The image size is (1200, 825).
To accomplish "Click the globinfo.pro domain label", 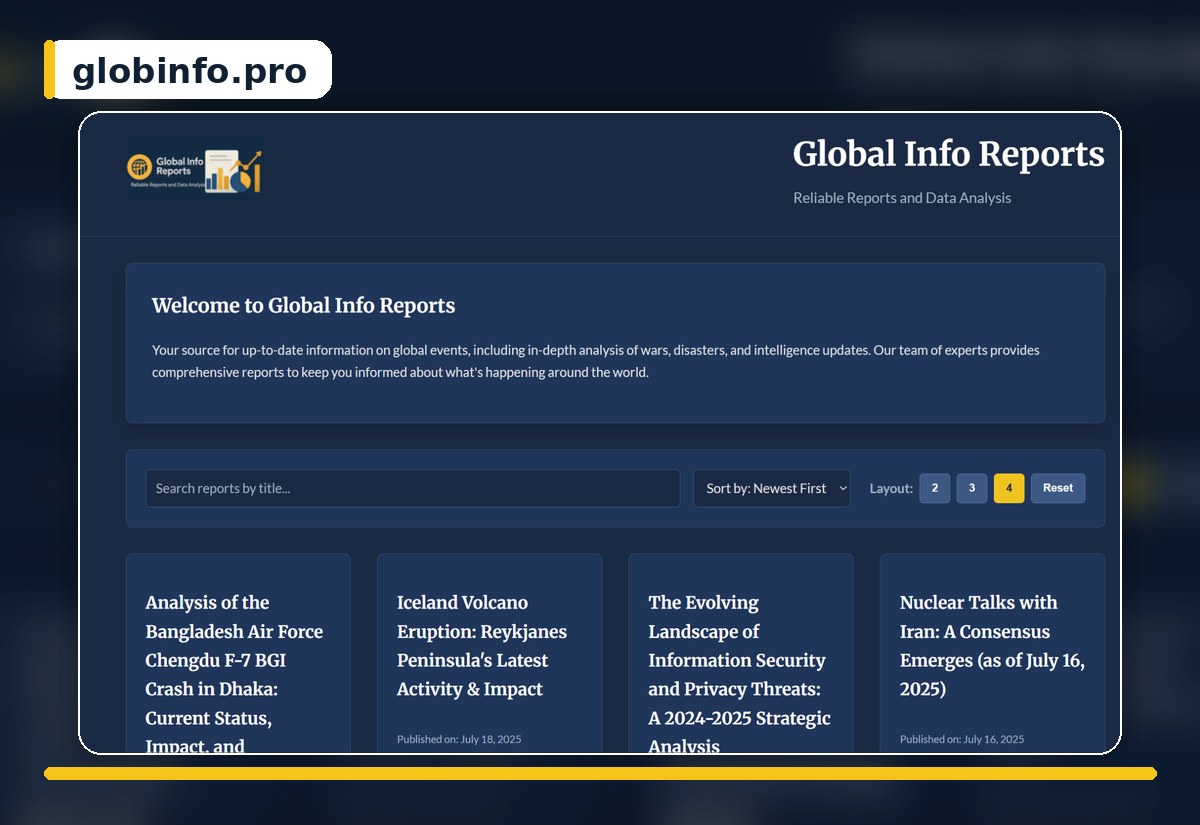I will pyautogui.click(x=190, y=71).
